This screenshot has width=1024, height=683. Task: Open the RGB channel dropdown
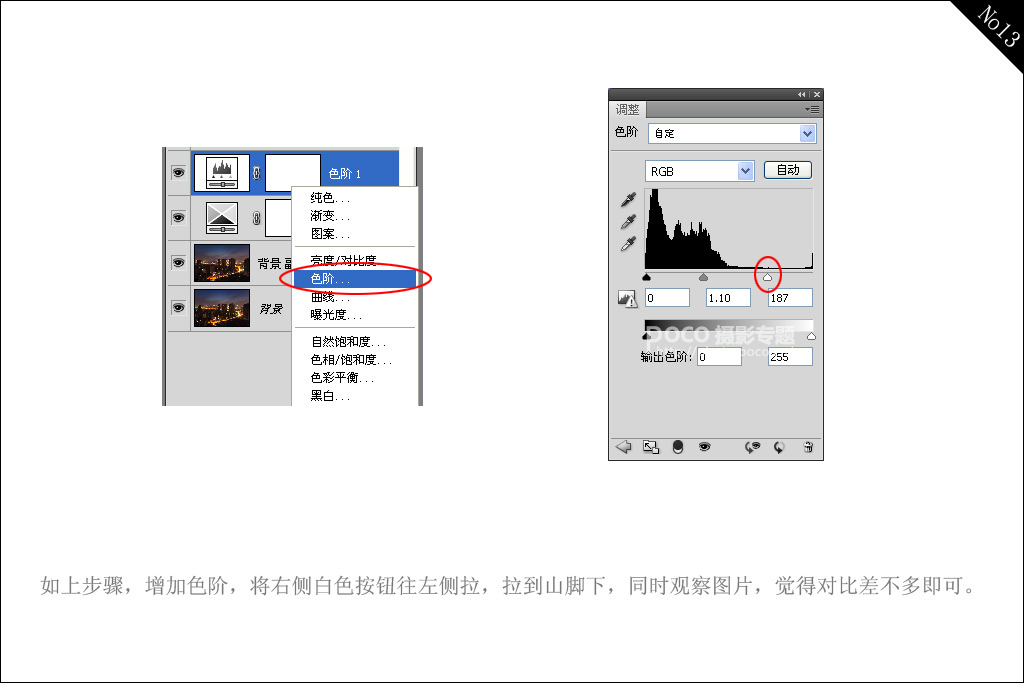(x=699, y=171)
